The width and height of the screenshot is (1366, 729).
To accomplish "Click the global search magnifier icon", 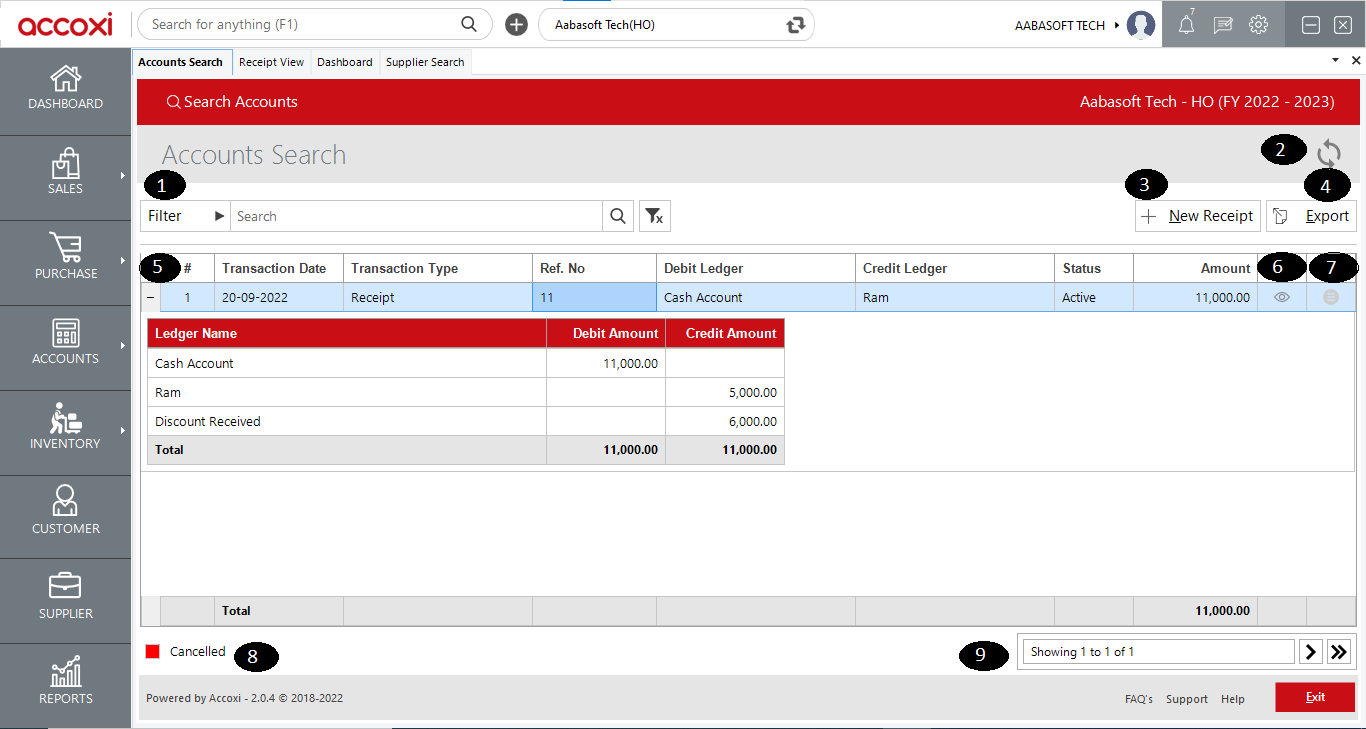I will click(x=468, y=24).
